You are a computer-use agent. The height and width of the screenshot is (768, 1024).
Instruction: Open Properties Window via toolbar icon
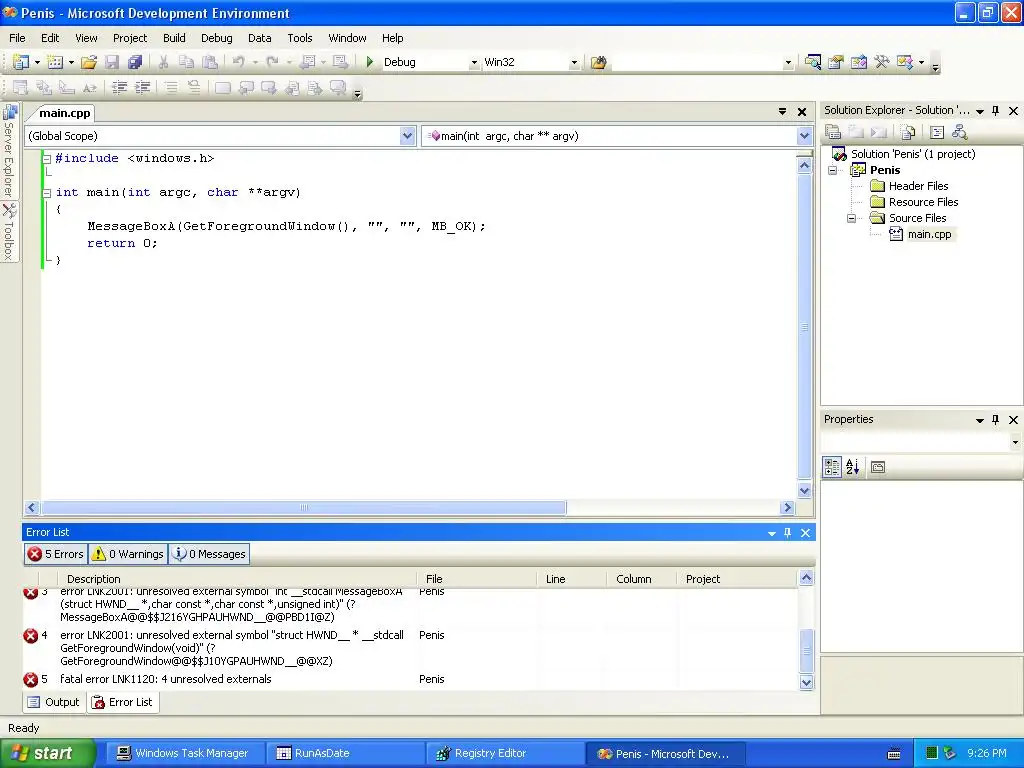836,62
